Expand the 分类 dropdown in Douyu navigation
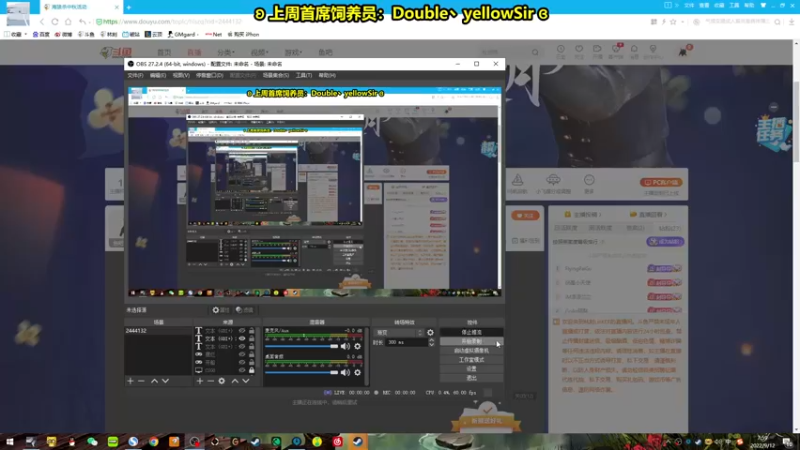Screen dimensions: 800x450 click(x=226, y=53)
